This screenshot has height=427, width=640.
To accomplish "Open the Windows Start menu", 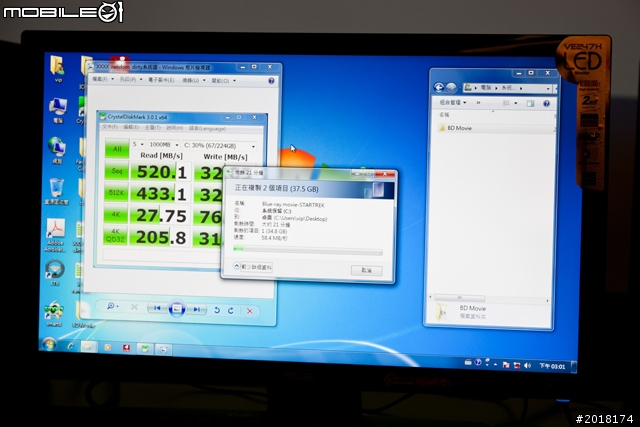I will click(49, 344).
